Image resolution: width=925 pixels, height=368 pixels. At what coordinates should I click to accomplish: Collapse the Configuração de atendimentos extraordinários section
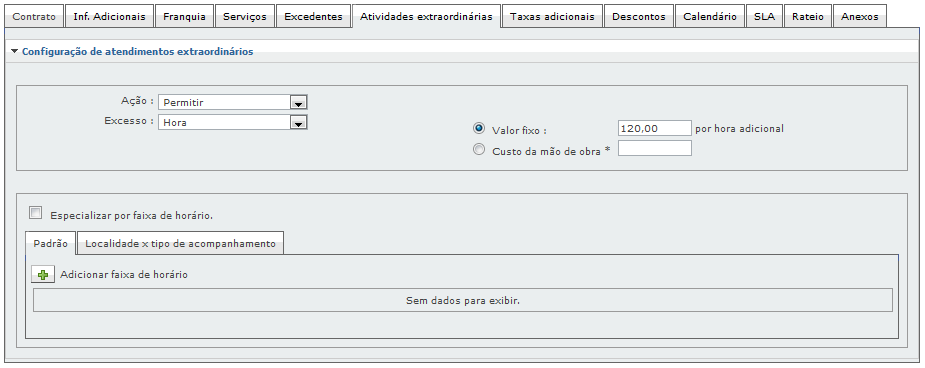click(x=15, y=52)
